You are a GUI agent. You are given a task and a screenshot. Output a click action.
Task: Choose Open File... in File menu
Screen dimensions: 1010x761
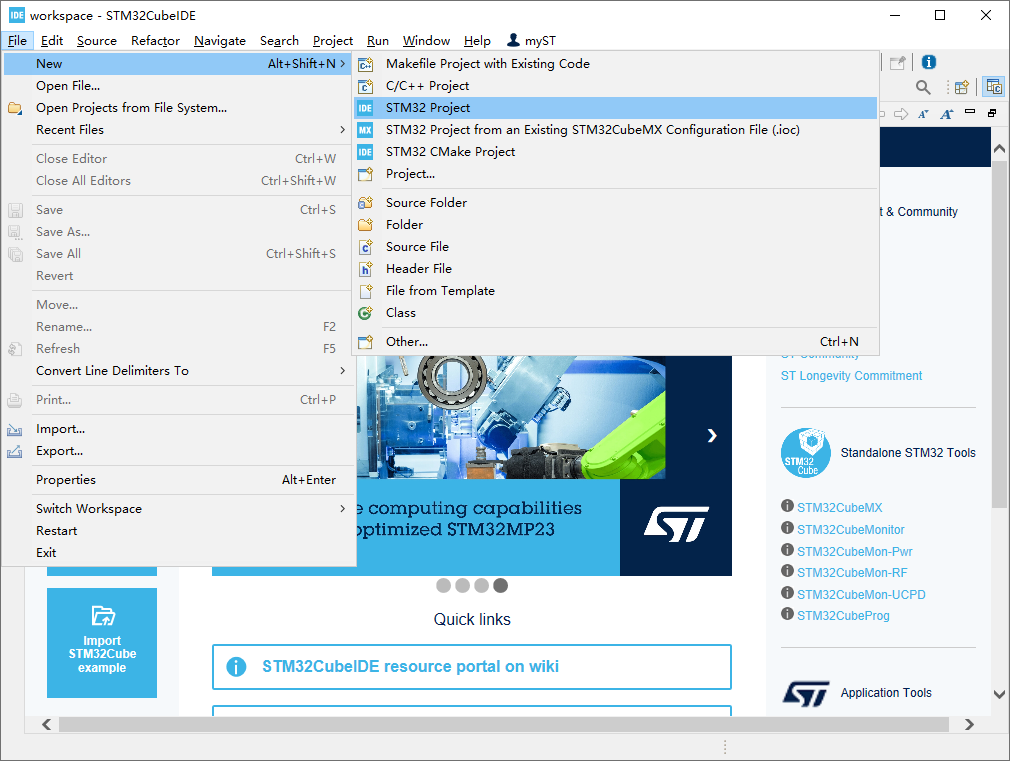coord(178,86)
